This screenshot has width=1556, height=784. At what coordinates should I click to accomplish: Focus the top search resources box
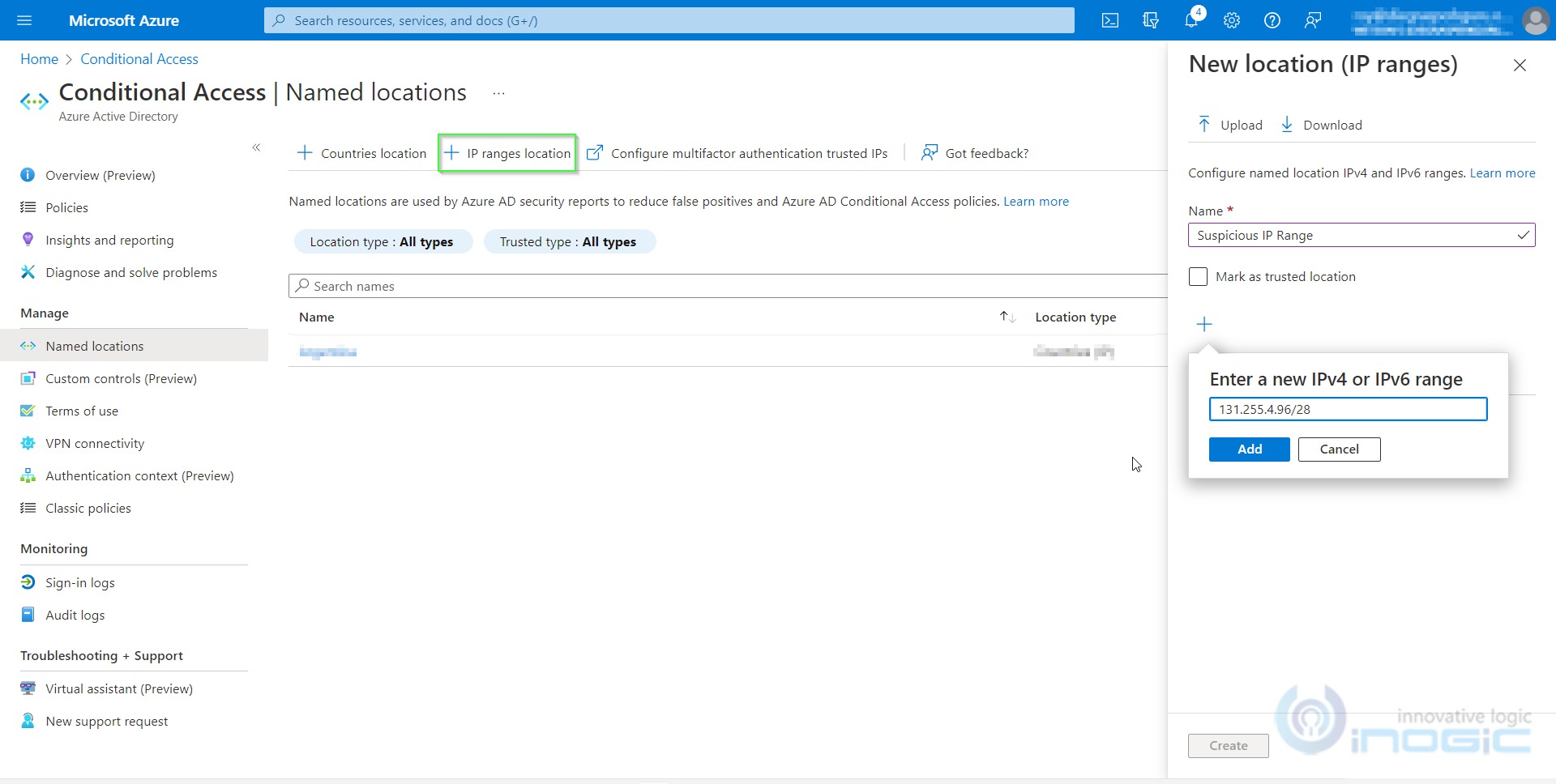click(x=669, y=20)
